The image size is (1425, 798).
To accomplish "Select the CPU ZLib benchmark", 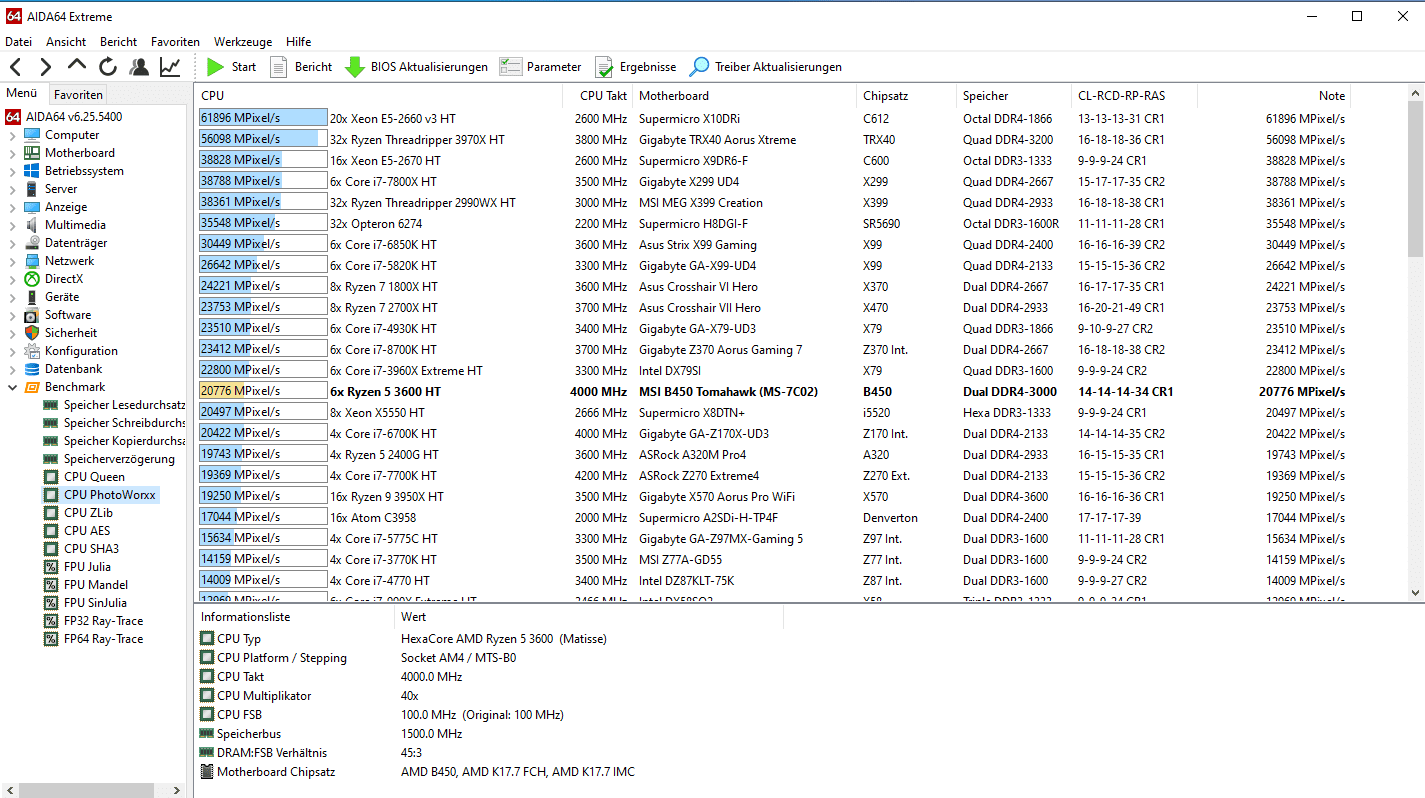I will (88, 513).
